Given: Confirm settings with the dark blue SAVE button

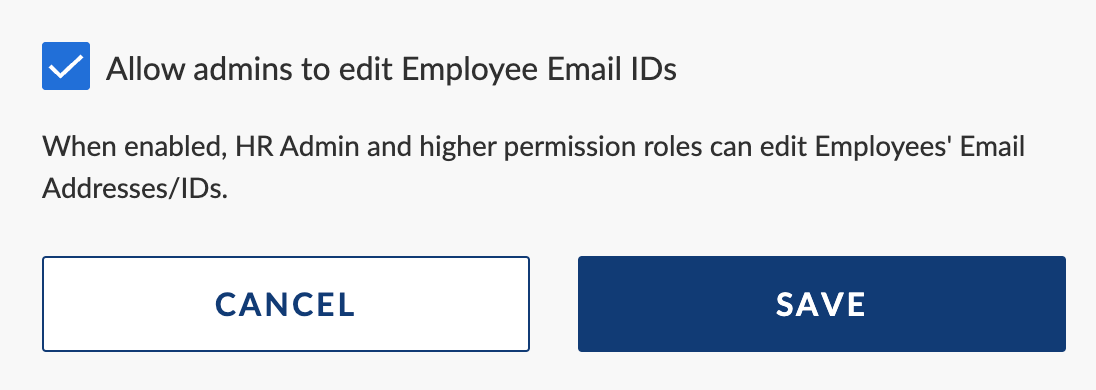Looking at the screenshot, I should click(x=821, y=304).
